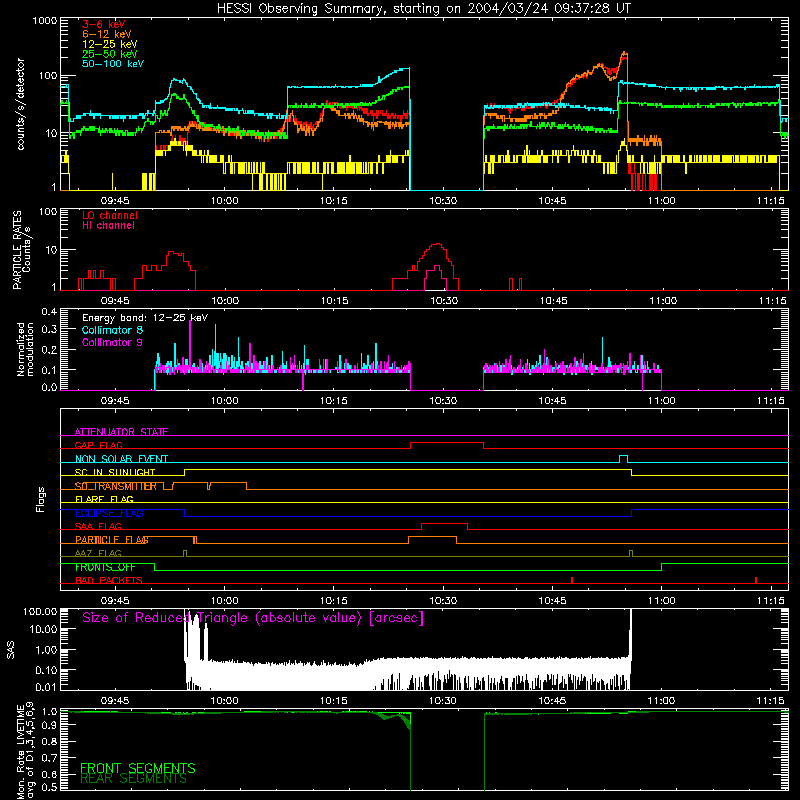800x800 pixels.
Task: Click the counts/s/detector axis label
Action: 20,104
